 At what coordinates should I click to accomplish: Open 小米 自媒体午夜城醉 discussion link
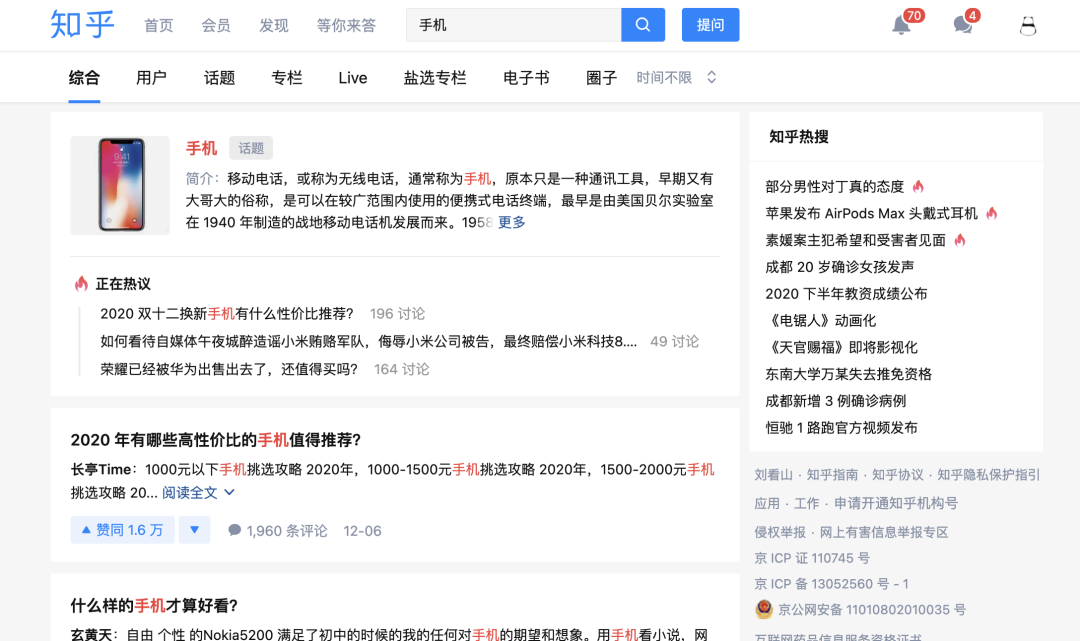[x=368, y=341]
